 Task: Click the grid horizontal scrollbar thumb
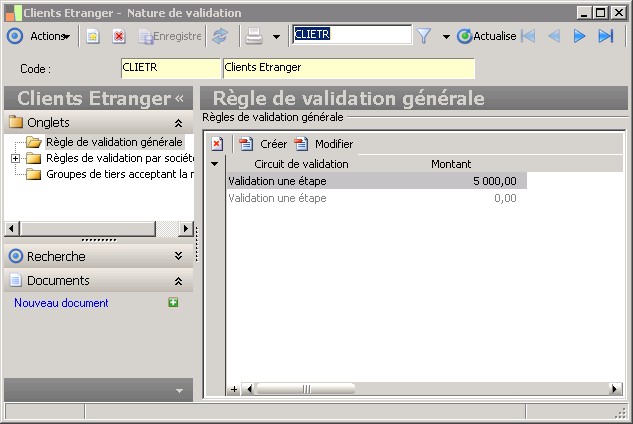pyautogui.click(x=306, y=389)
